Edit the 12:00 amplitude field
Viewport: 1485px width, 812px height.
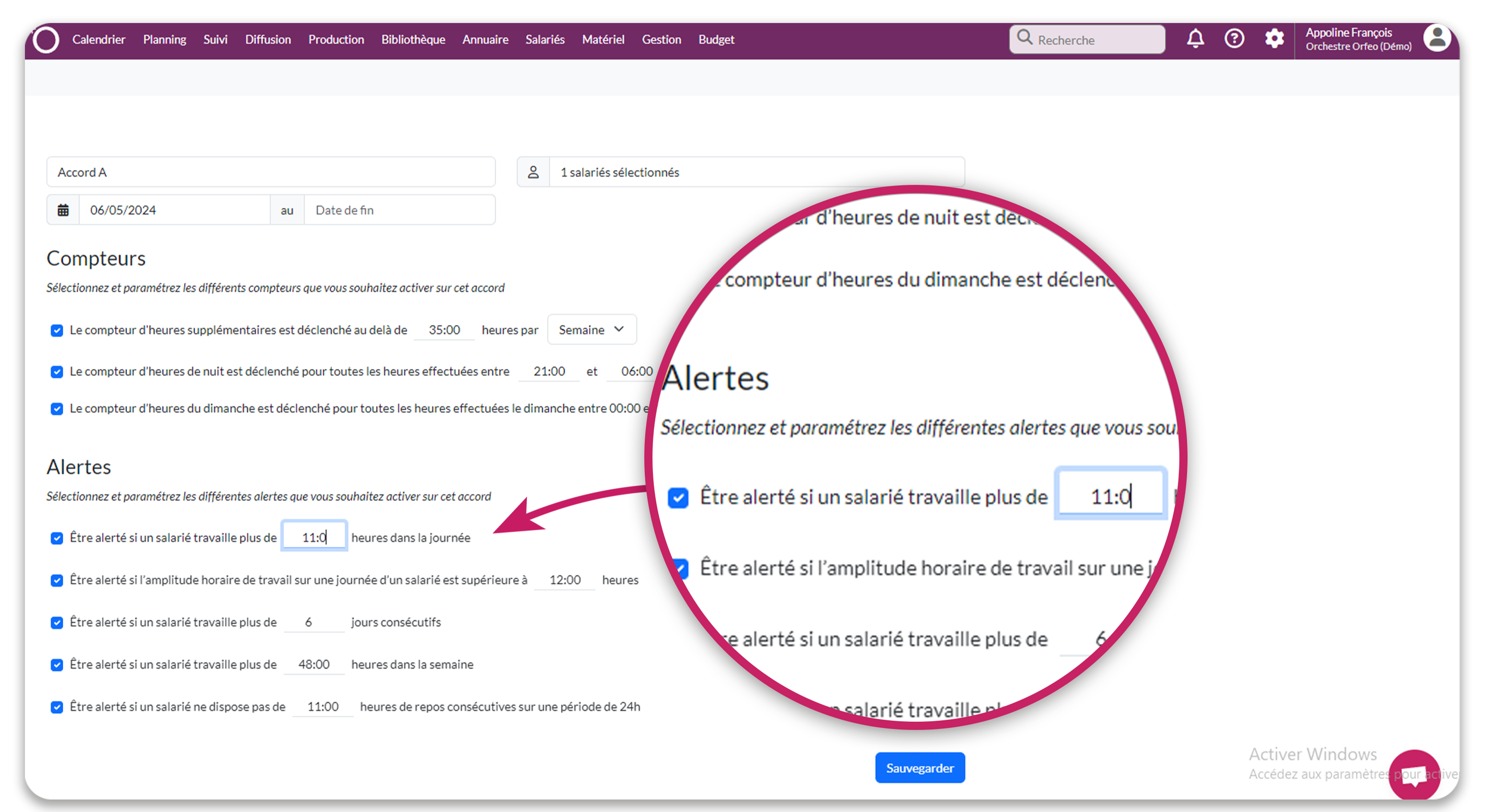564,580
